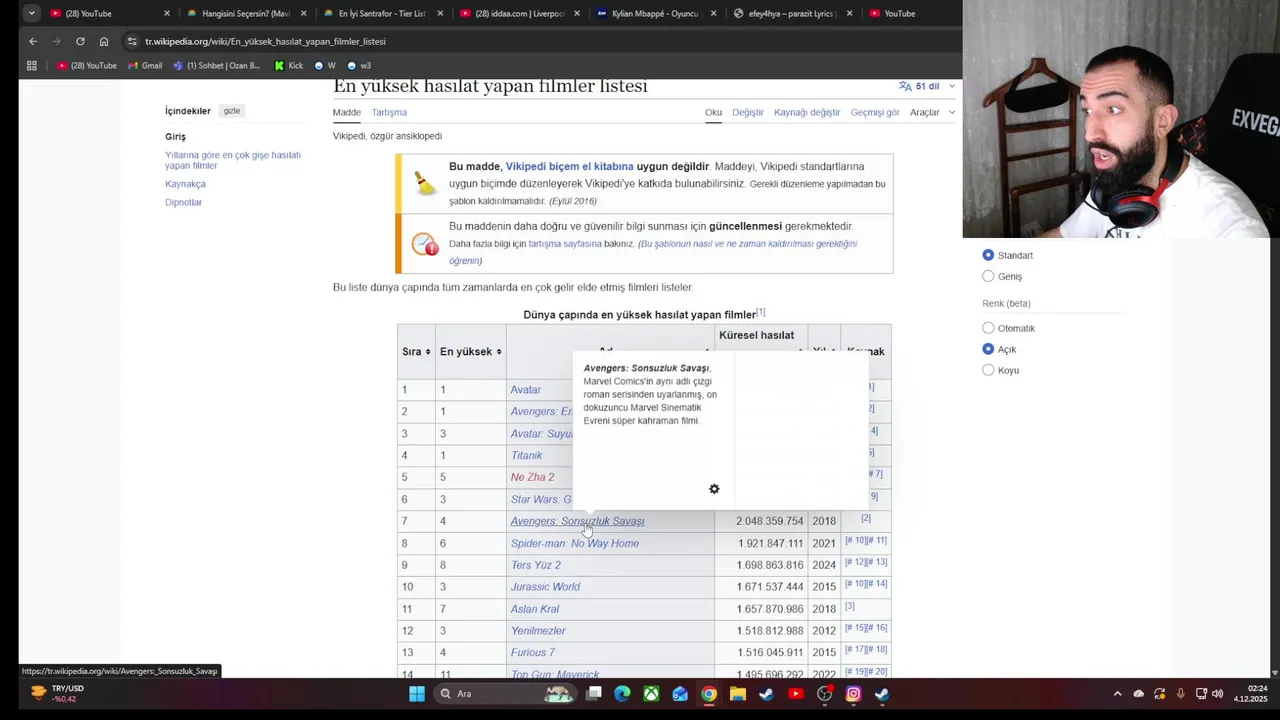The image size is (1280, 720).
Task: Open the apps grid in bookmarks bar
Action: 32,66
